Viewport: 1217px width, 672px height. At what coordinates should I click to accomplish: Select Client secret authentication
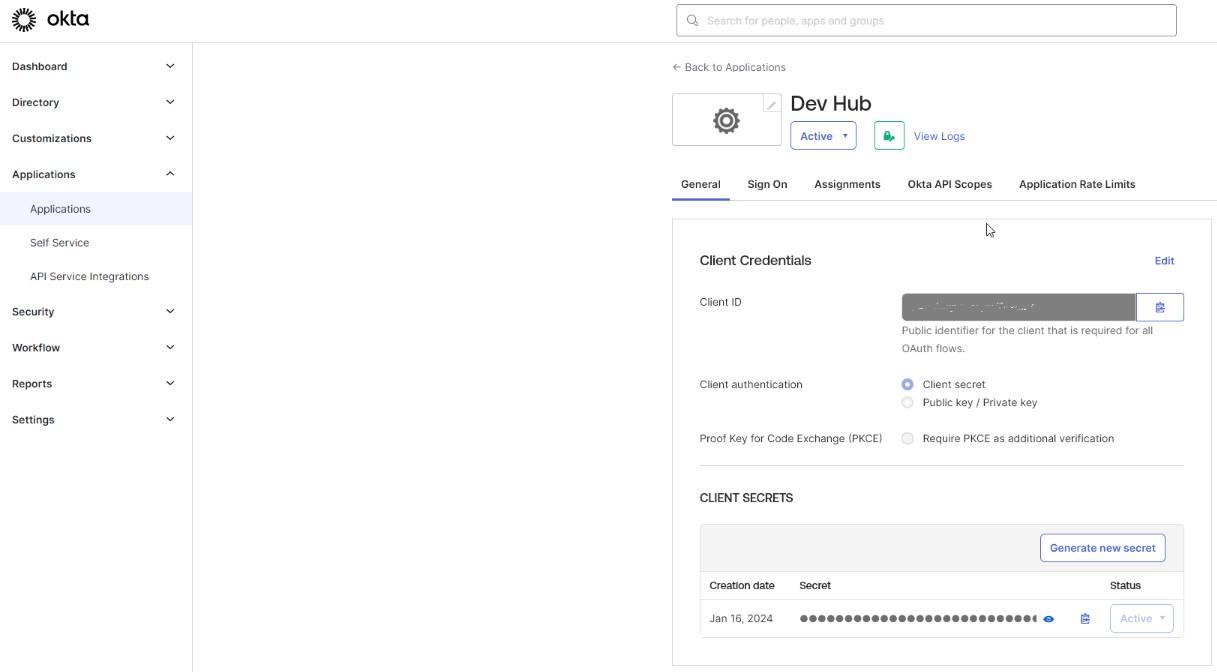[907, 384]
